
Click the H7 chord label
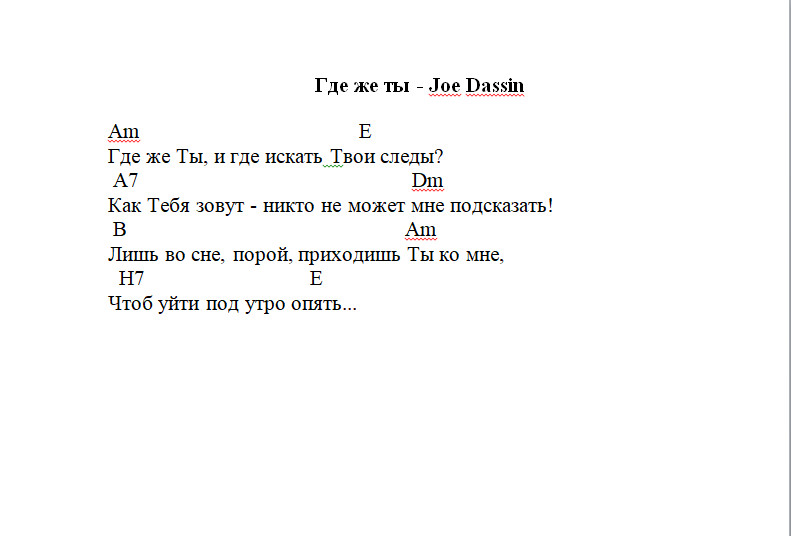(x=131, y=279)
